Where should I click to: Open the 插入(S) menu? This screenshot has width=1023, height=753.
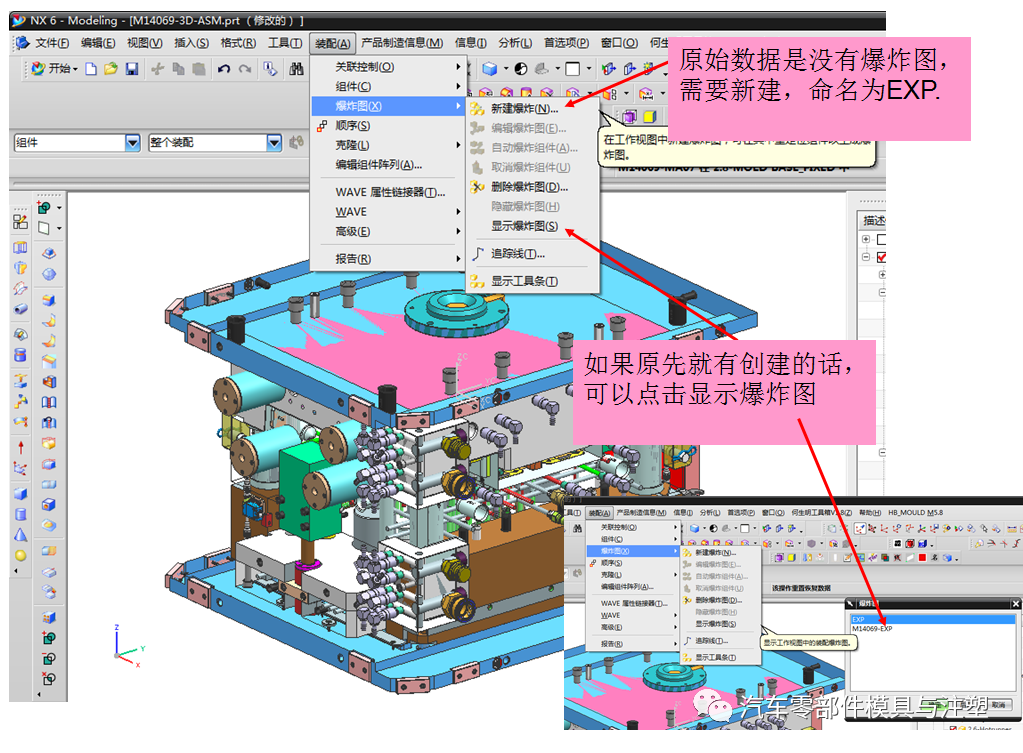[x=191, y=43]
